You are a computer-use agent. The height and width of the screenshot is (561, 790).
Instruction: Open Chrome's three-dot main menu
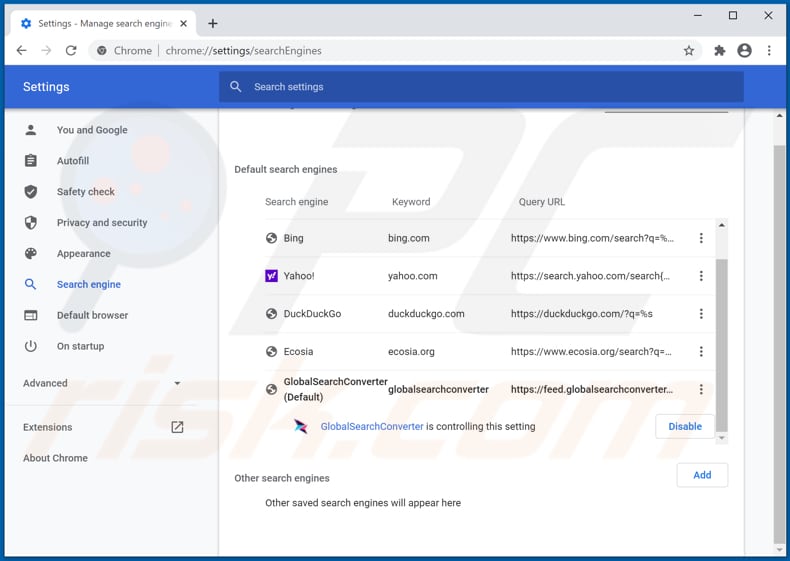tap(769, 50)
